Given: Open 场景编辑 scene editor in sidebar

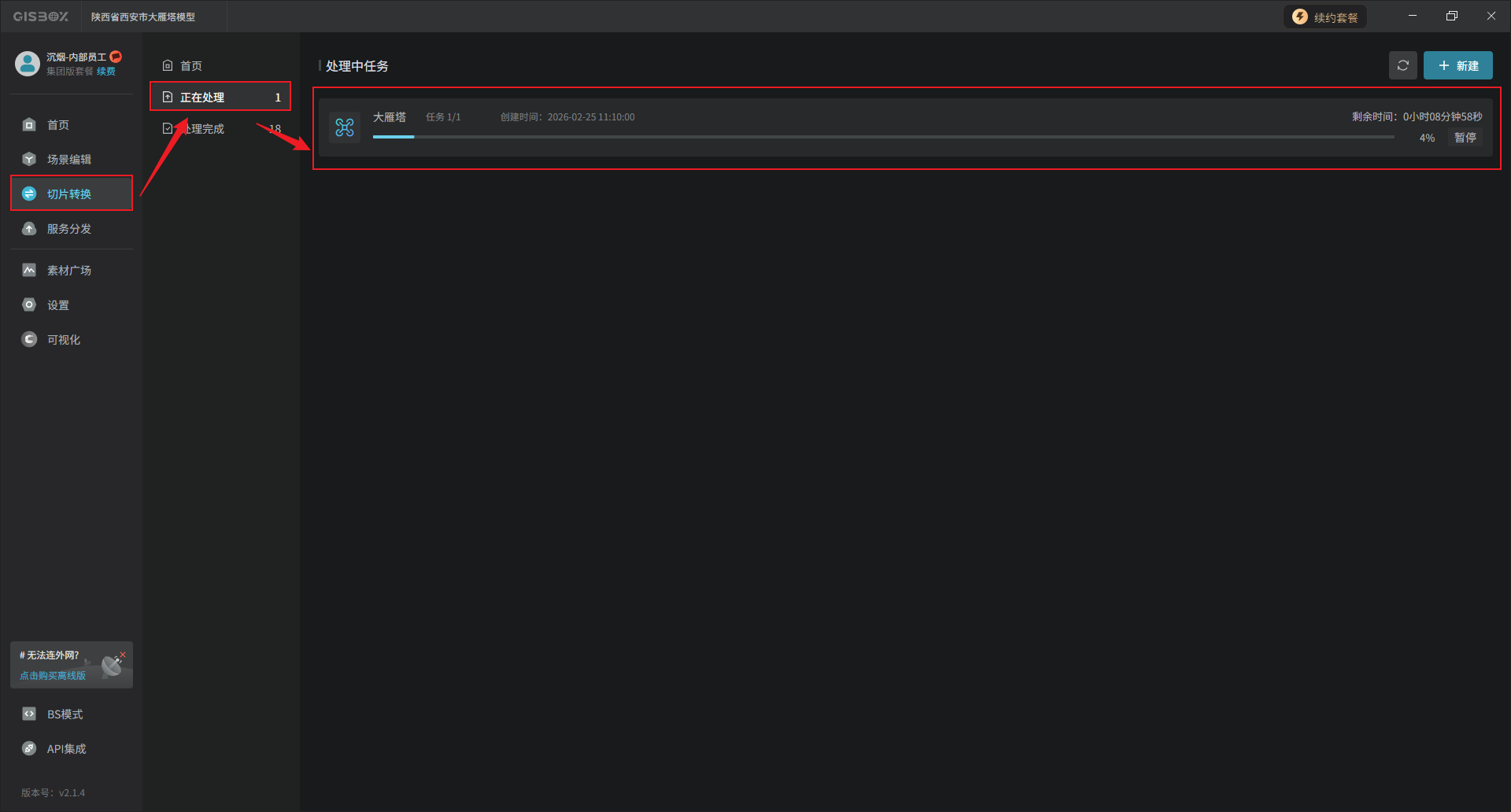Looking at the screenshot, I should point(68,160).
